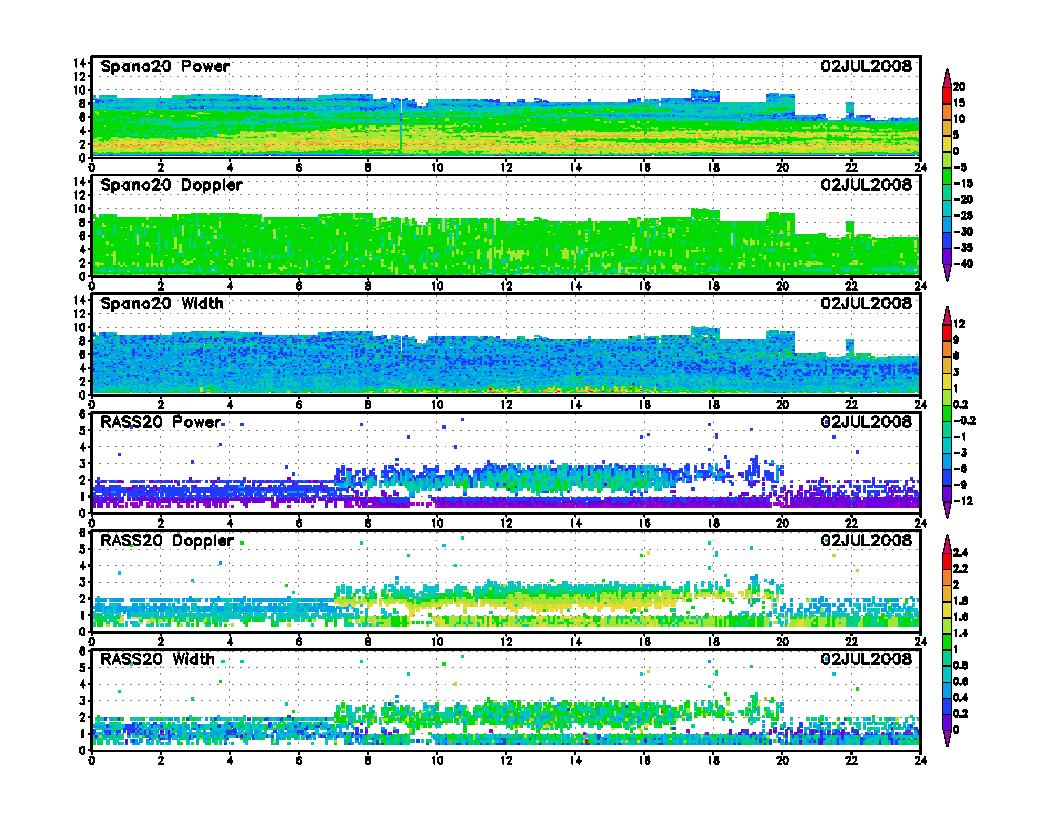Image resolution: width=1056 pixels, height=816 pixels.
Task: Click the value 1.4 on the bottom colorbar
Action: pos(961,634)
